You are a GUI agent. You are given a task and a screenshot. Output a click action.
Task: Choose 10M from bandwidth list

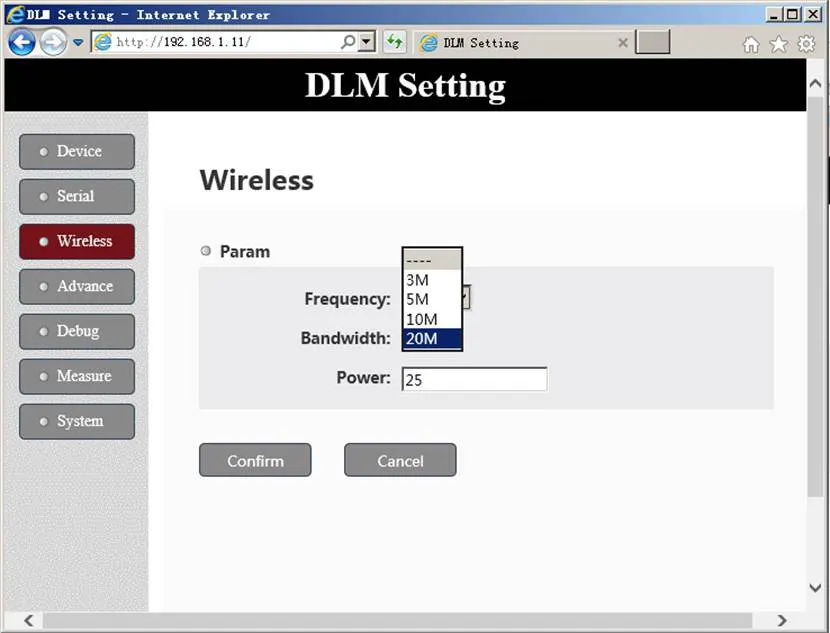(432, 319)
